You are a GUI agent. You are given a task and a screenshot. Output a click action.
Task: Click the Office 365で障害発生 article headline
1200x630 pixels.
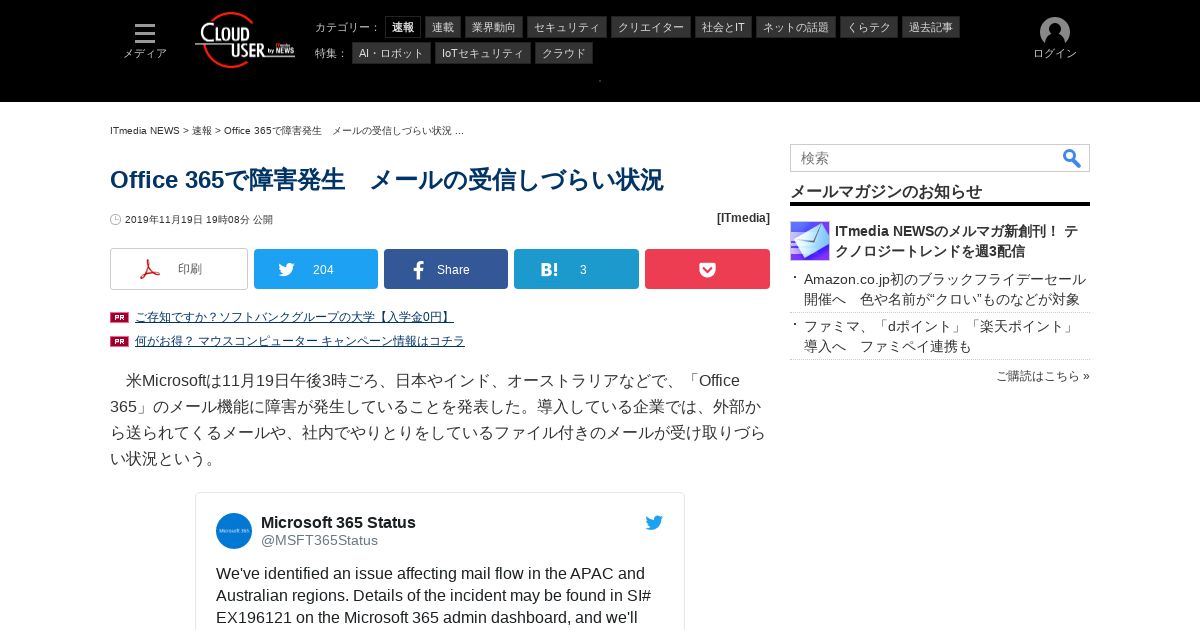point(386,180)
